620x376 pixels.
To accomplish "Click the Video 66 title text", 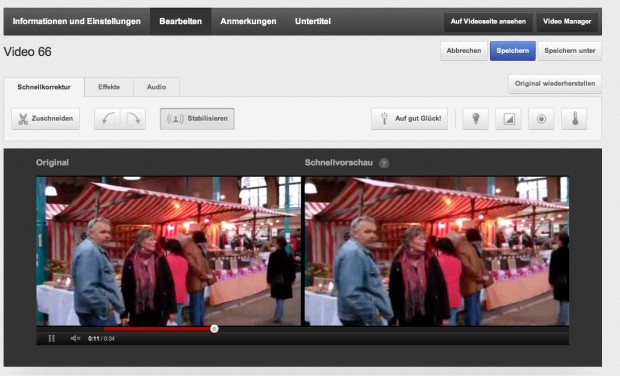I will click(x=28, y=52).
